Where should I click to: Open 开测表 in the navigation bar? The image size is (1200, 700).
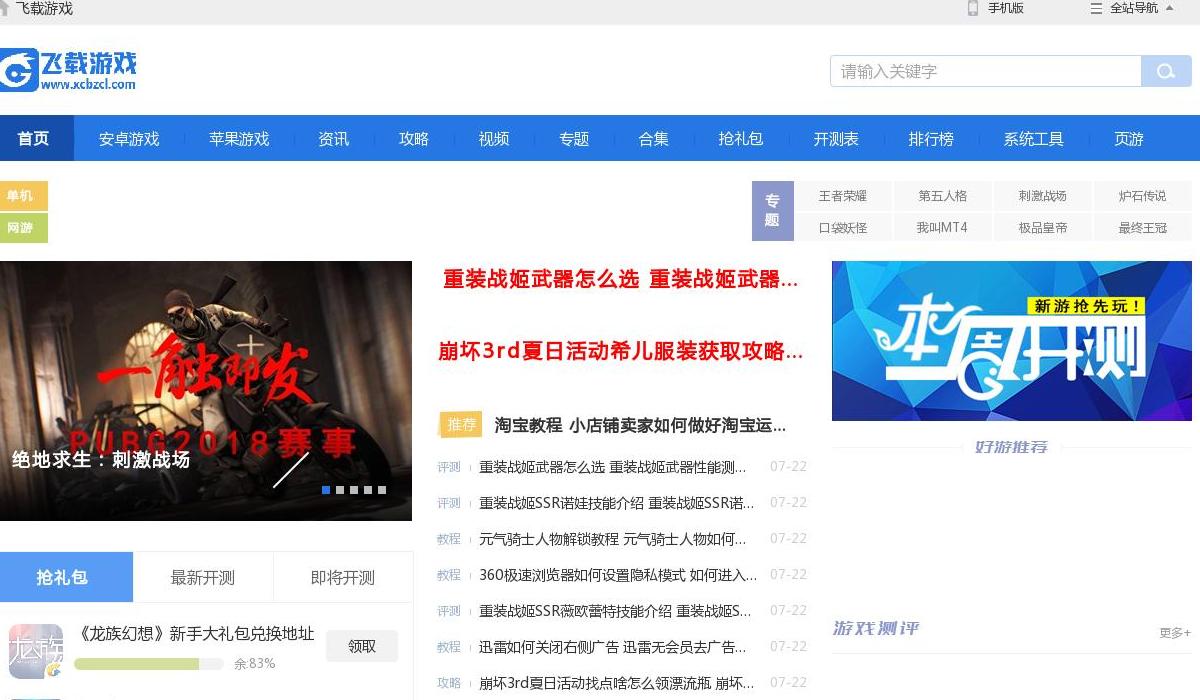835,139
